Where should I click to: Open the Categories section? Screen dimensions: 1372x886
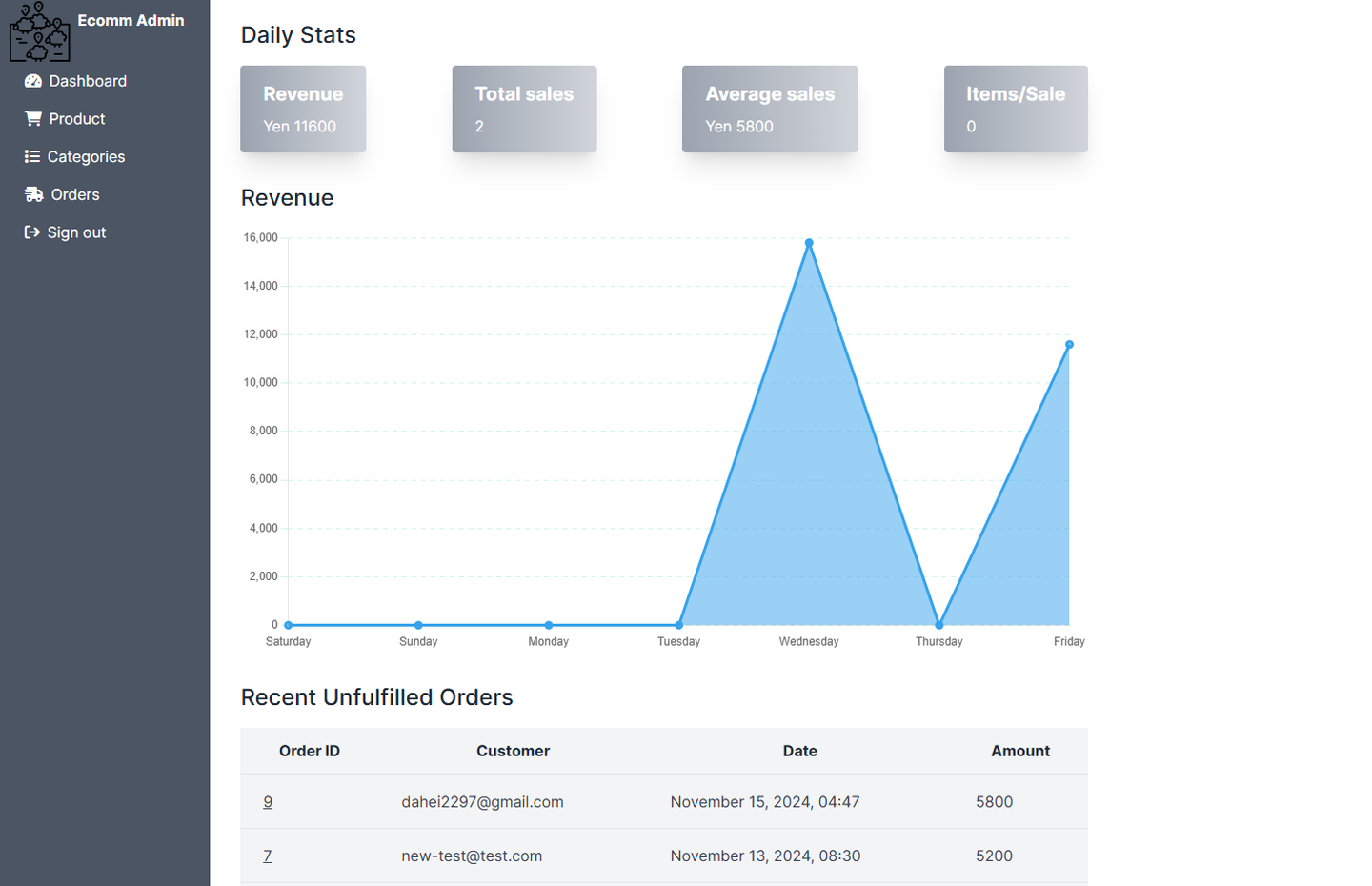point(75,156)
